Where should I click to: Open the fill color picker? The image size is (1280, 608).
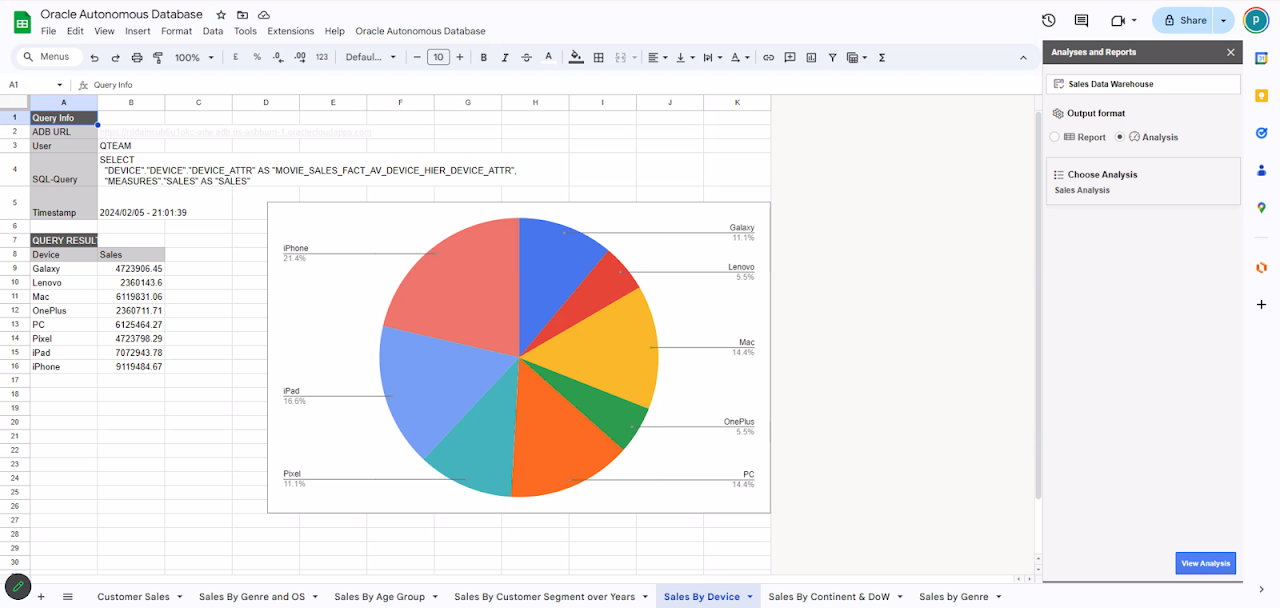(576, 58)
